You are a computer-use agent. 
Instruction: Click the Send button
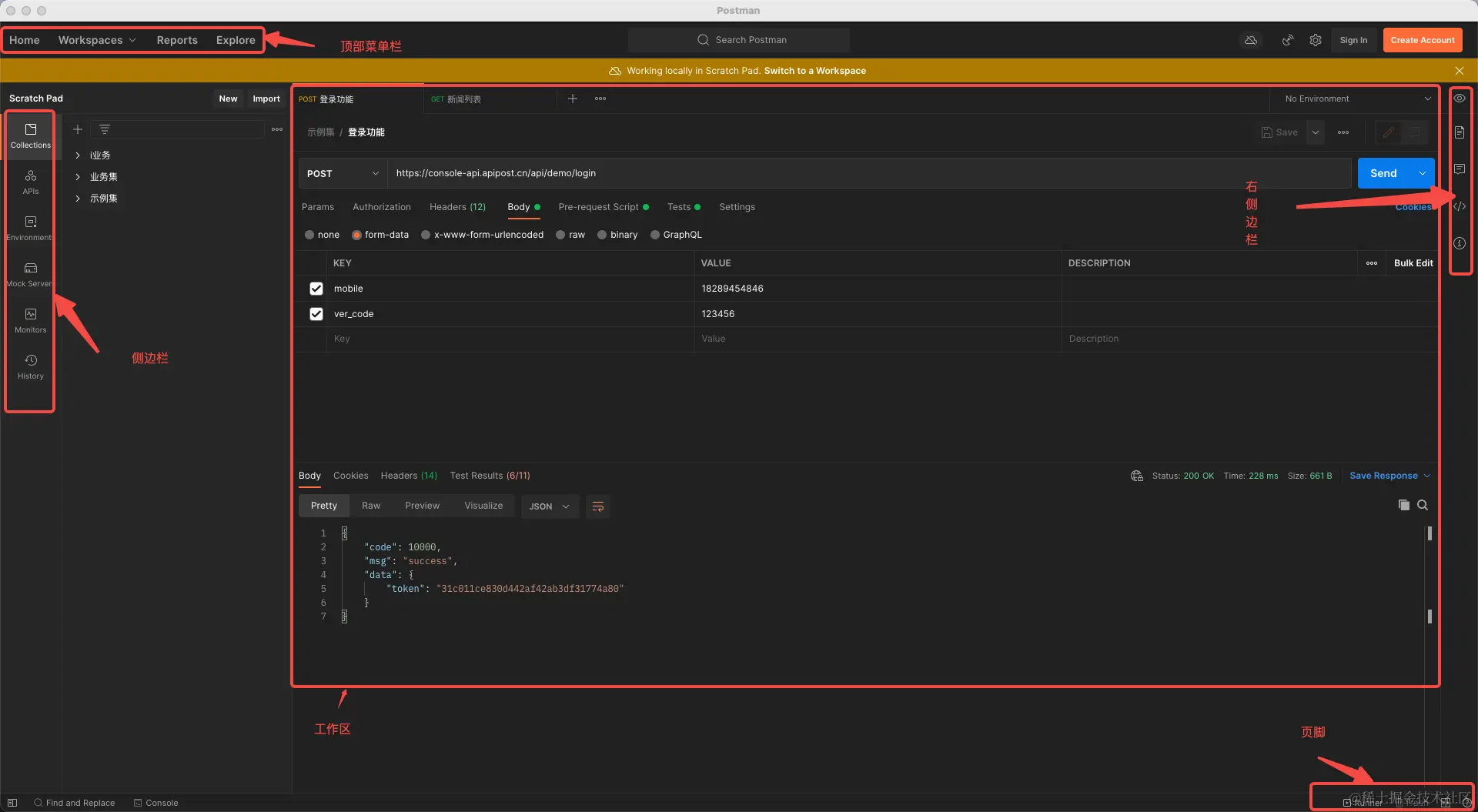click(x=1384, y=173)
